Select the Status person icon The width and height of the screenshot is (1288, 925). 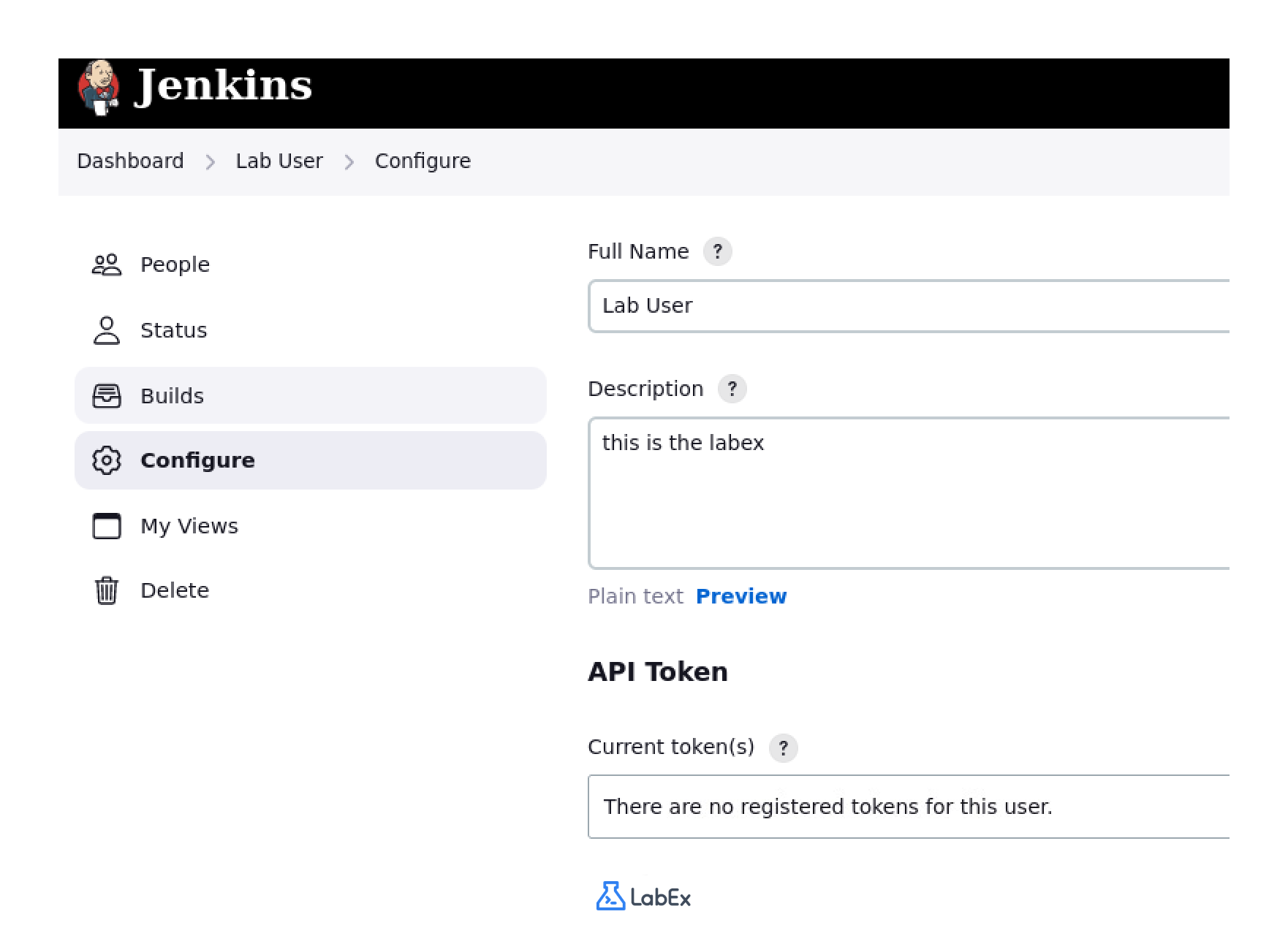point(107,330)
